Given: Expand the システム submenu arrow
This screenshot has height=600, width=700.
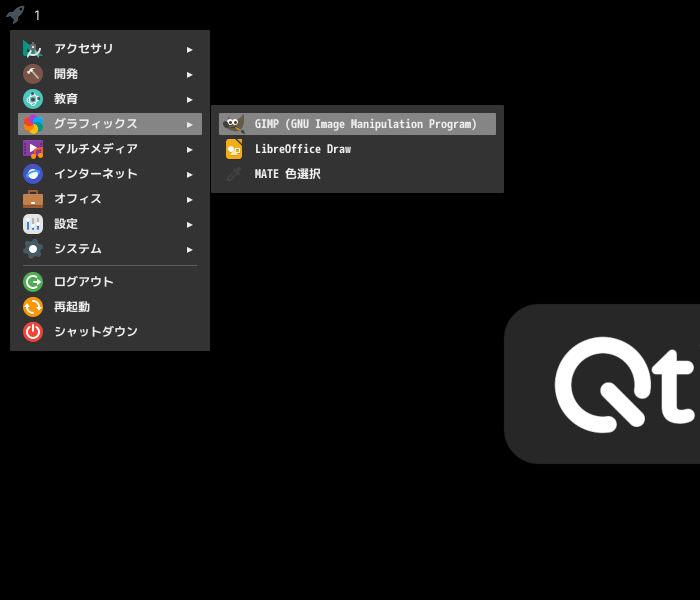Looking at the screenshot, I should pyautogui.click(x=190, y=250).
